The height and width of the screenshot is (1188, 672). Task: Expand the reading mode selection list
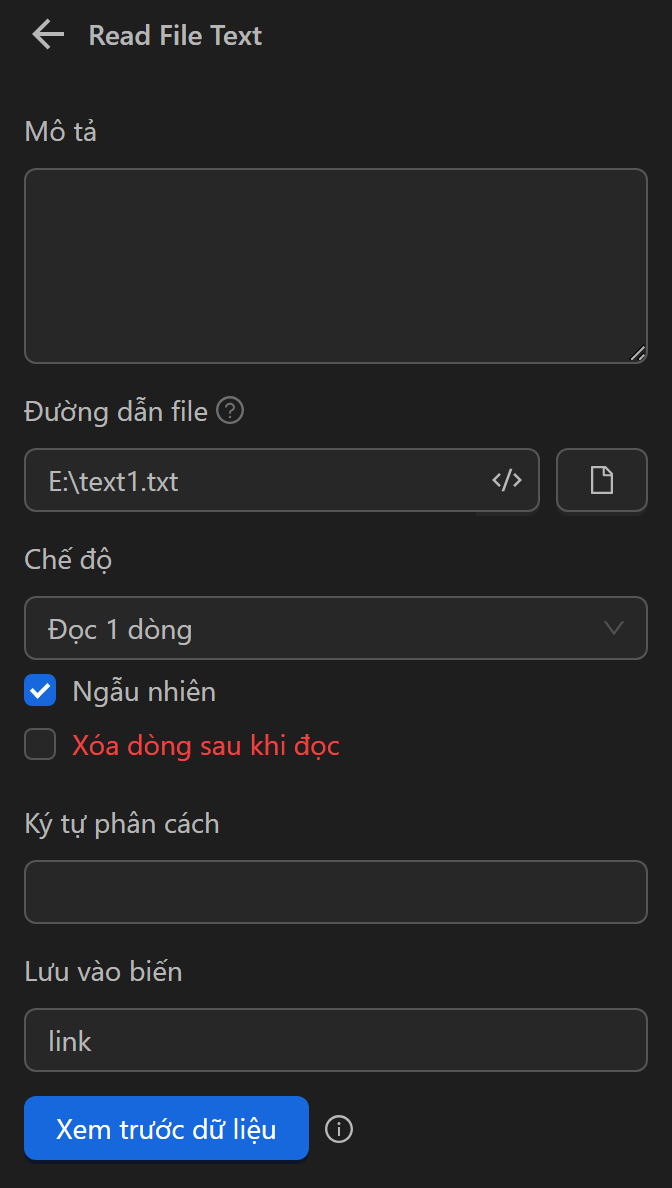point(335,628)
